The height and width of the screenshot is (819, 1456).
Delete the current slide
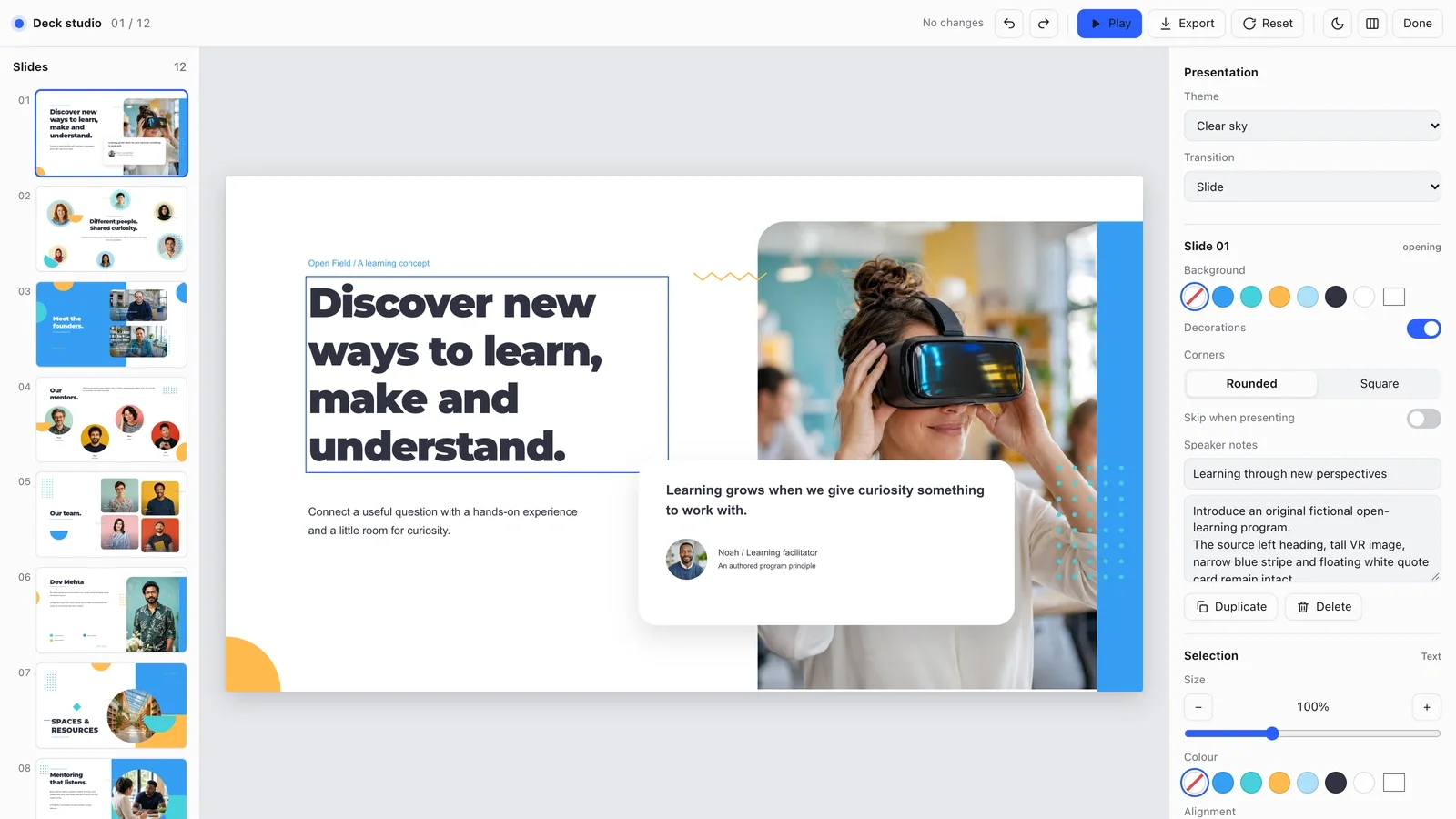coord(1323,607)
